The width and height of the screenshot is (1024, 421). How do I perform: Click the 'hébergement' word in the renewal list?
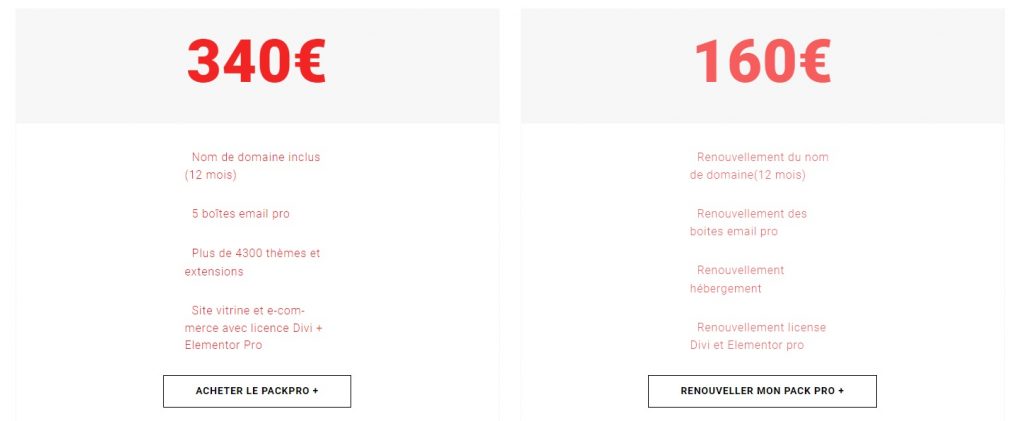tap(726, 289)
